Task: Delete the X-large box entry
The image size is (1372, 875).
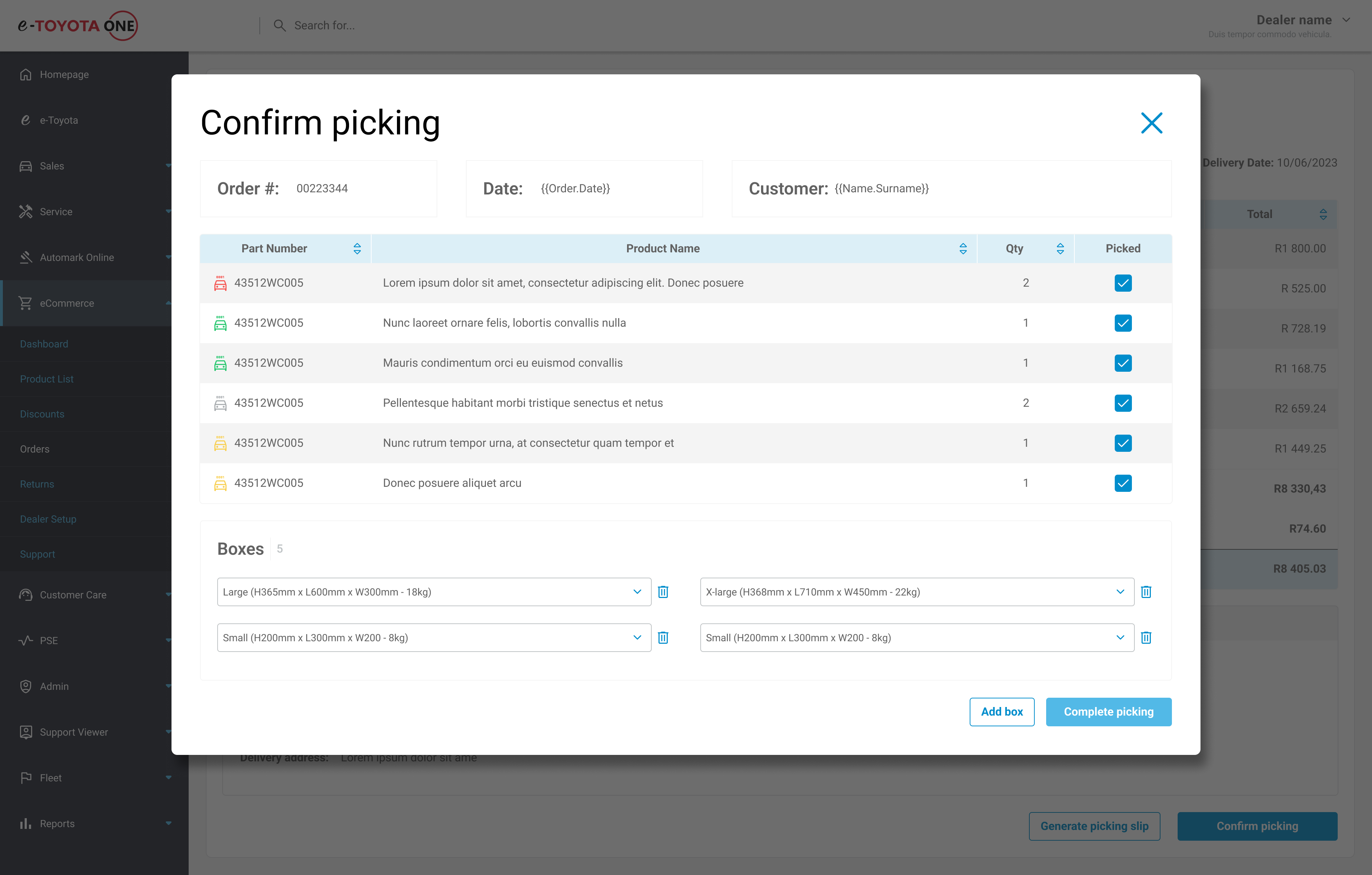Action: click(x=1146, y=592)
